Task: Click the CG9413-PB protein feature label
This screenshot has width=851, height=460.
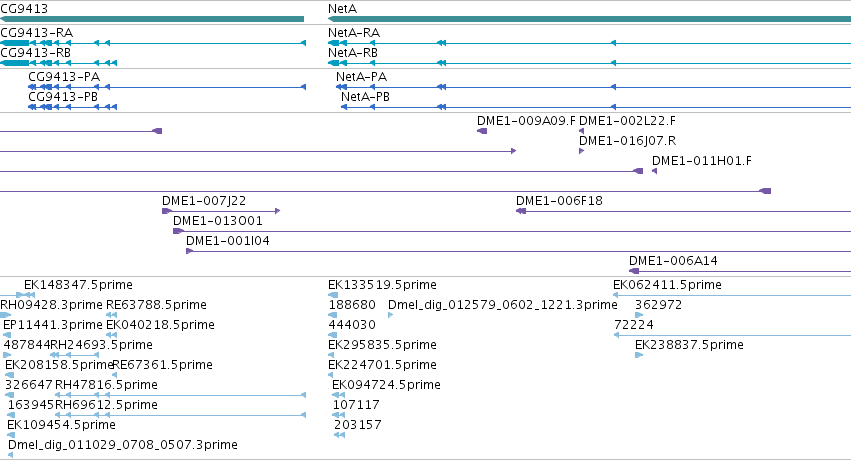Action: point(63,97)
